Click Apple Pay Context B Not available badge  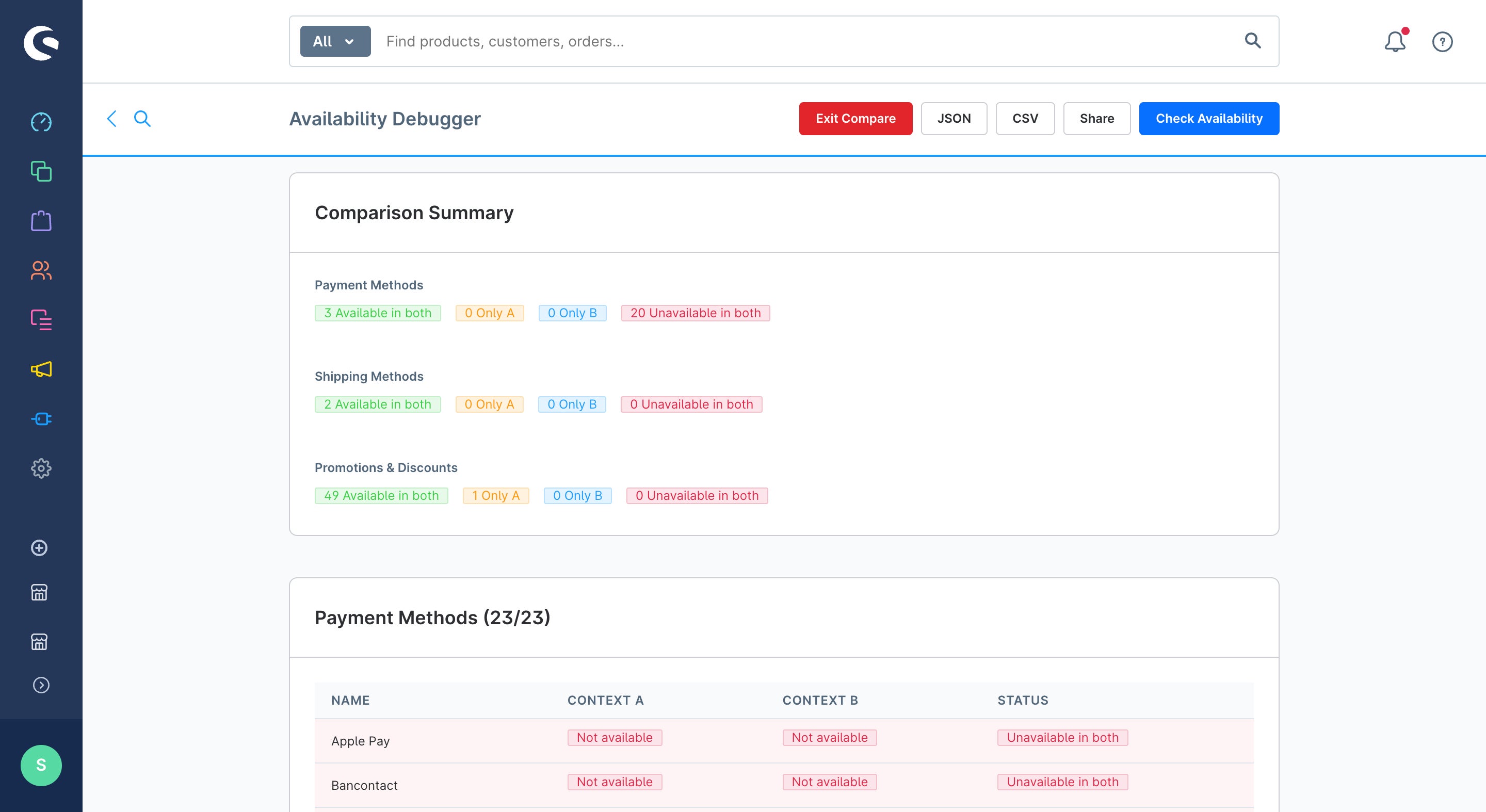click(830, 738)
